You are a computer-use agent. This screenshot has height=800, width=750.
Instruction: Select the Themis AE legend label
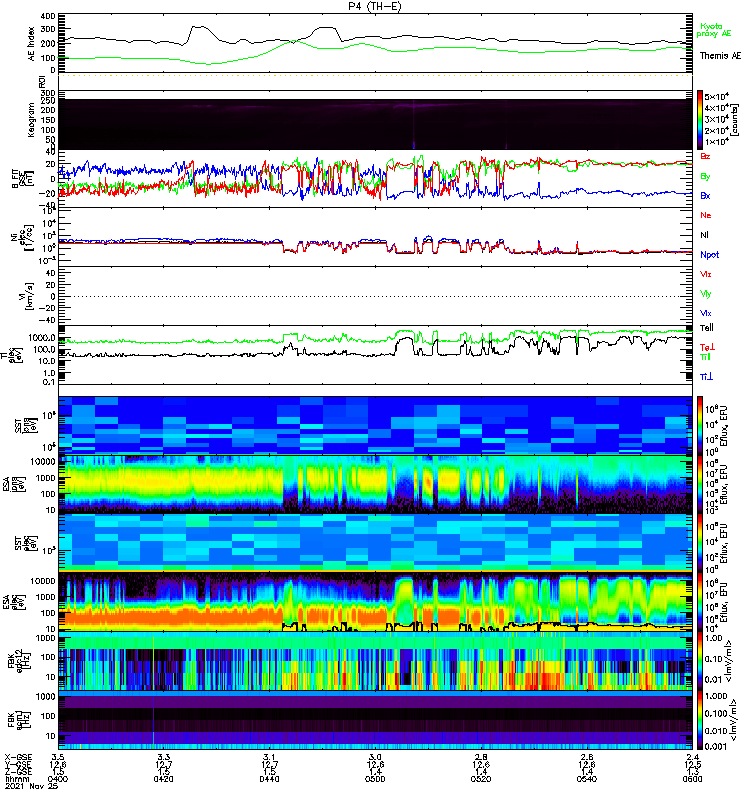720,56
